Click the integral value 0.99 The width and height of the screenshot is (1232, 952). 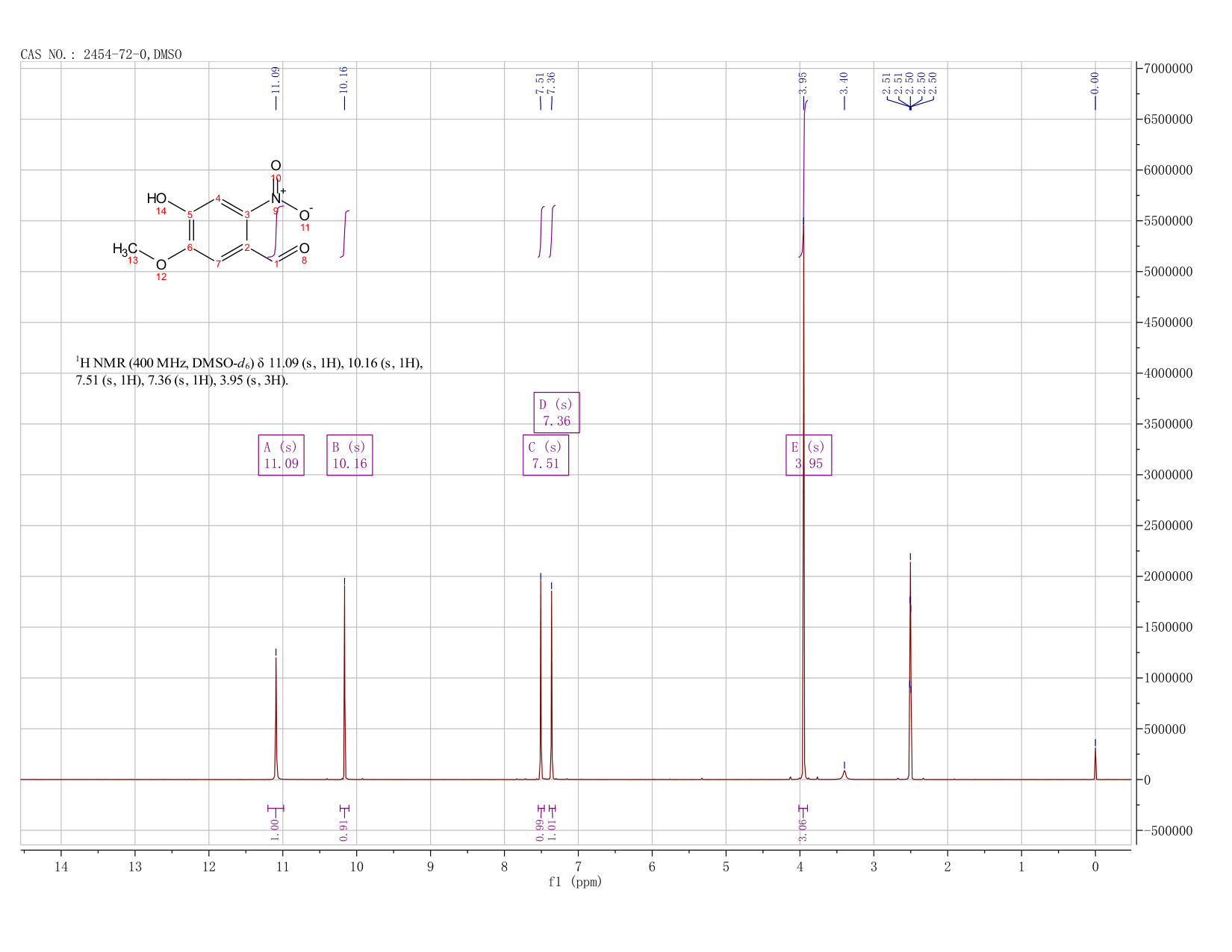tap(540, 830)
